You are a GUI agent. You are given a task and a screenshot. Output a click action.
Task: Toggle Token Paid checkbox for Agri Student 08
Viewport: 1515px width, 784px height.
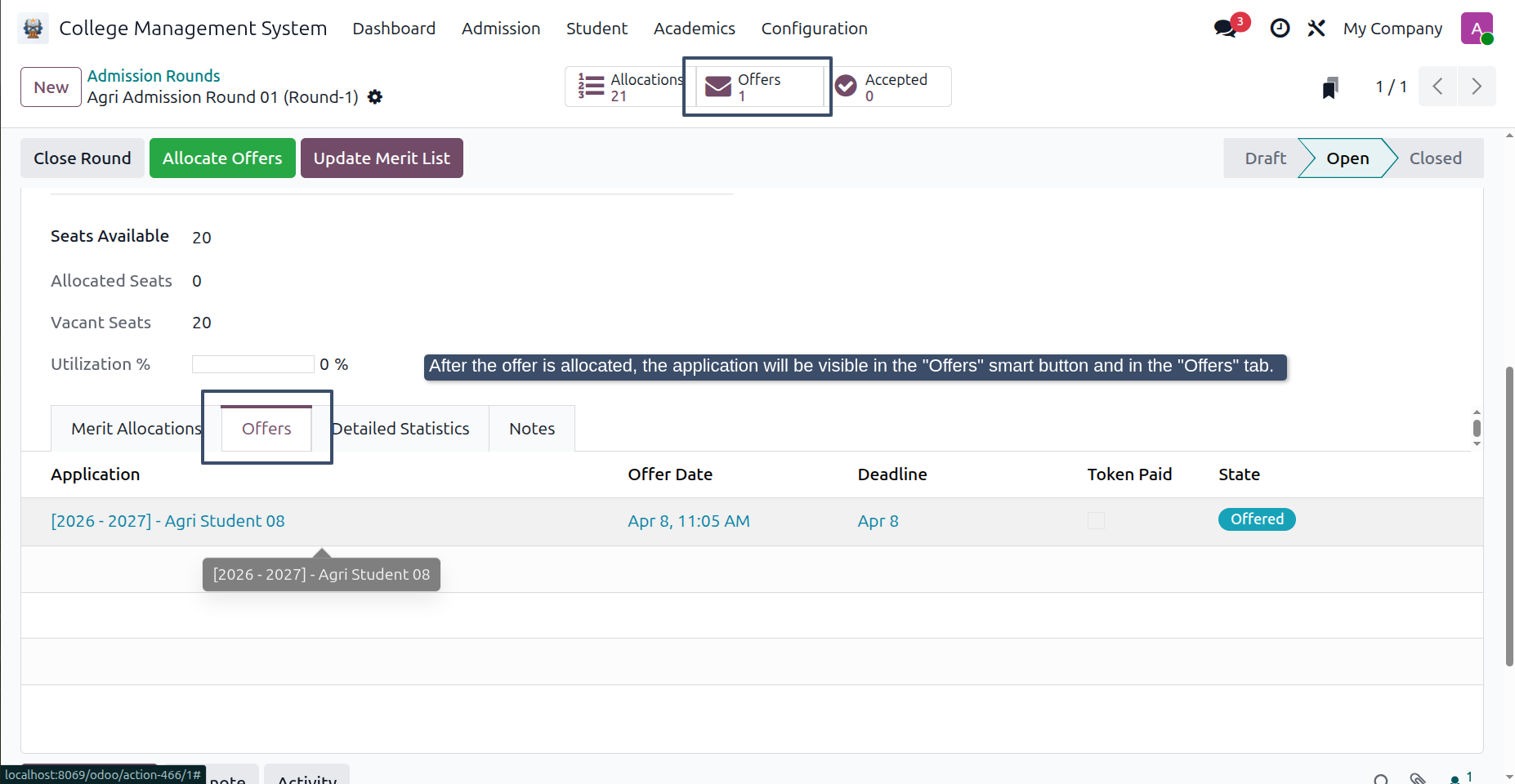[x=1096, y=521]
